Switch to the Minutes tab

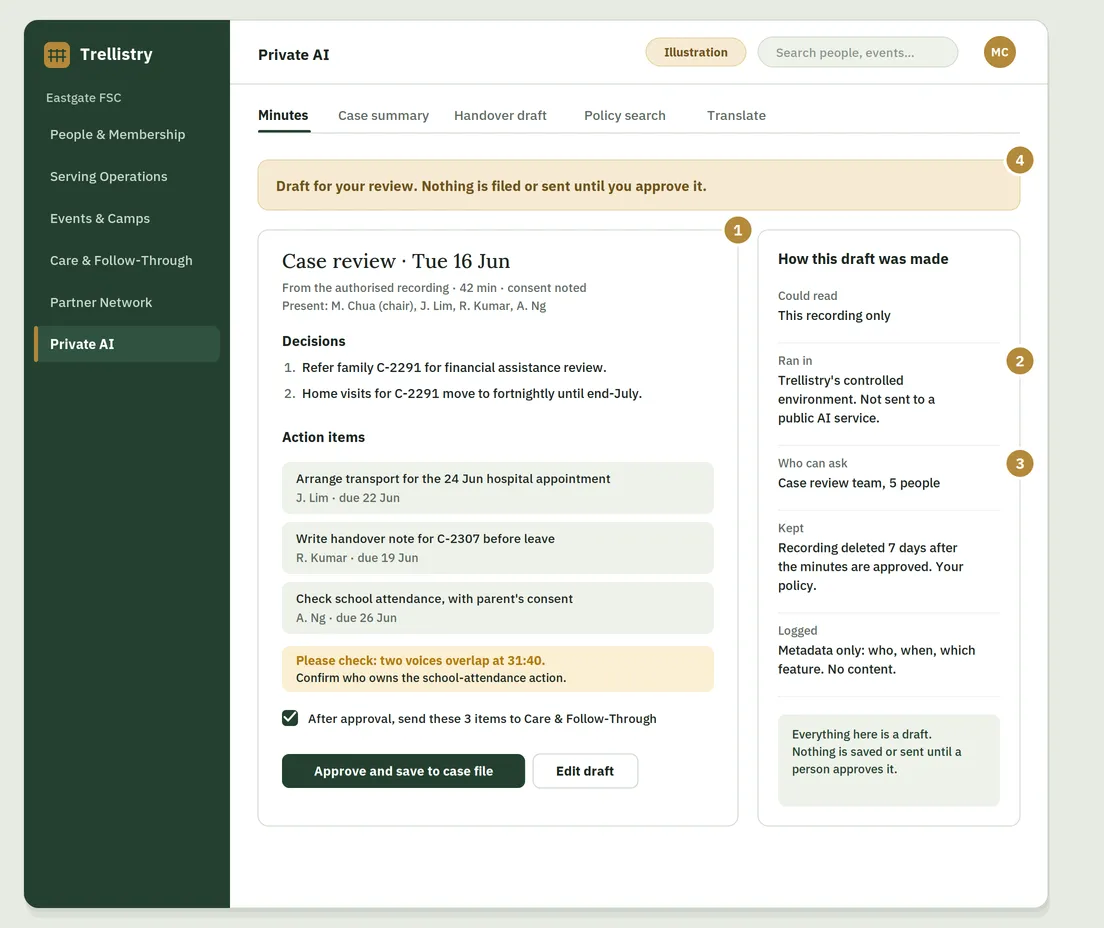tap(283, 115)
